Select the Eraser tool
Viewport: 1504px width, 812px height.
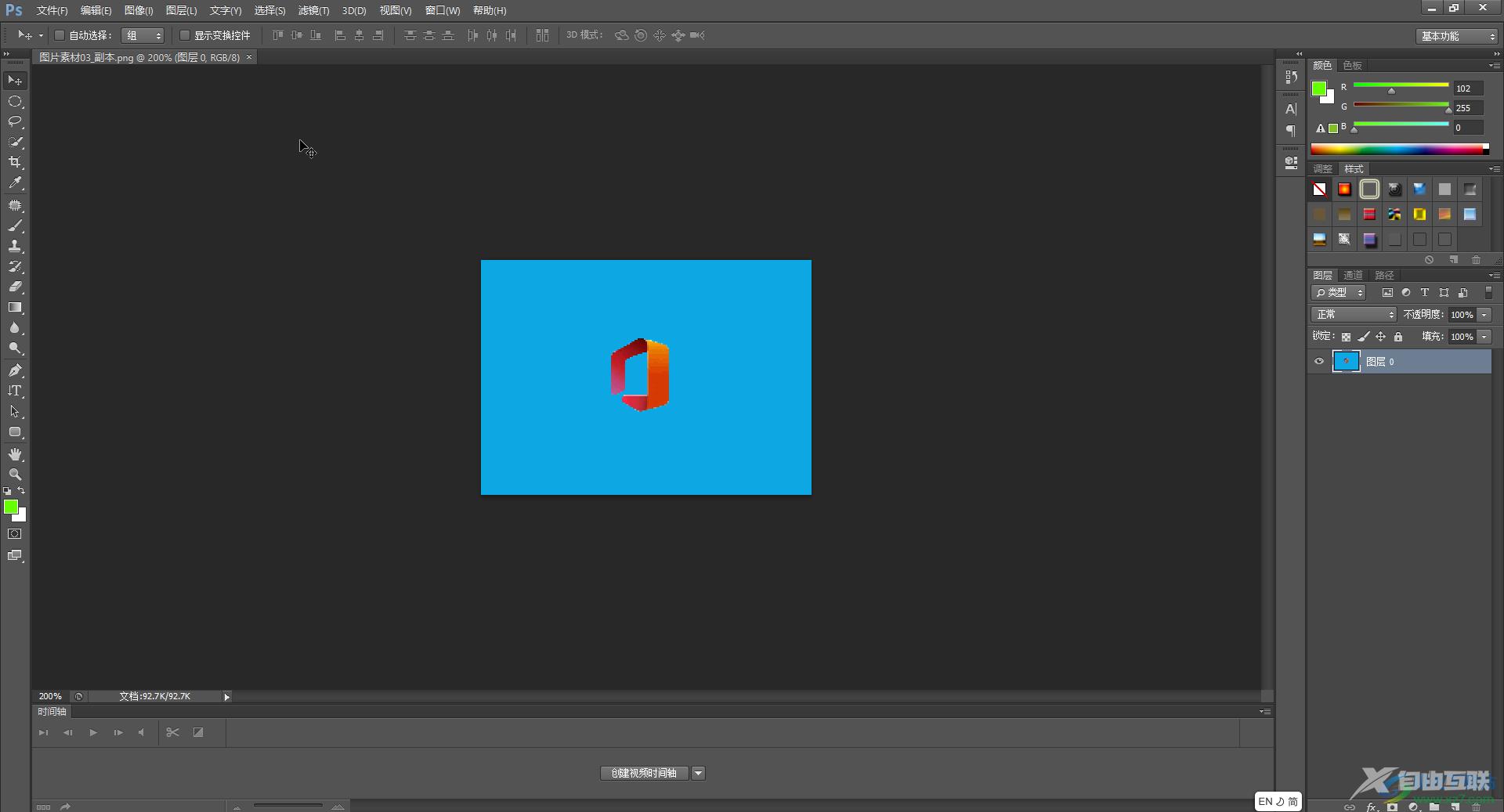pos(15,287)
